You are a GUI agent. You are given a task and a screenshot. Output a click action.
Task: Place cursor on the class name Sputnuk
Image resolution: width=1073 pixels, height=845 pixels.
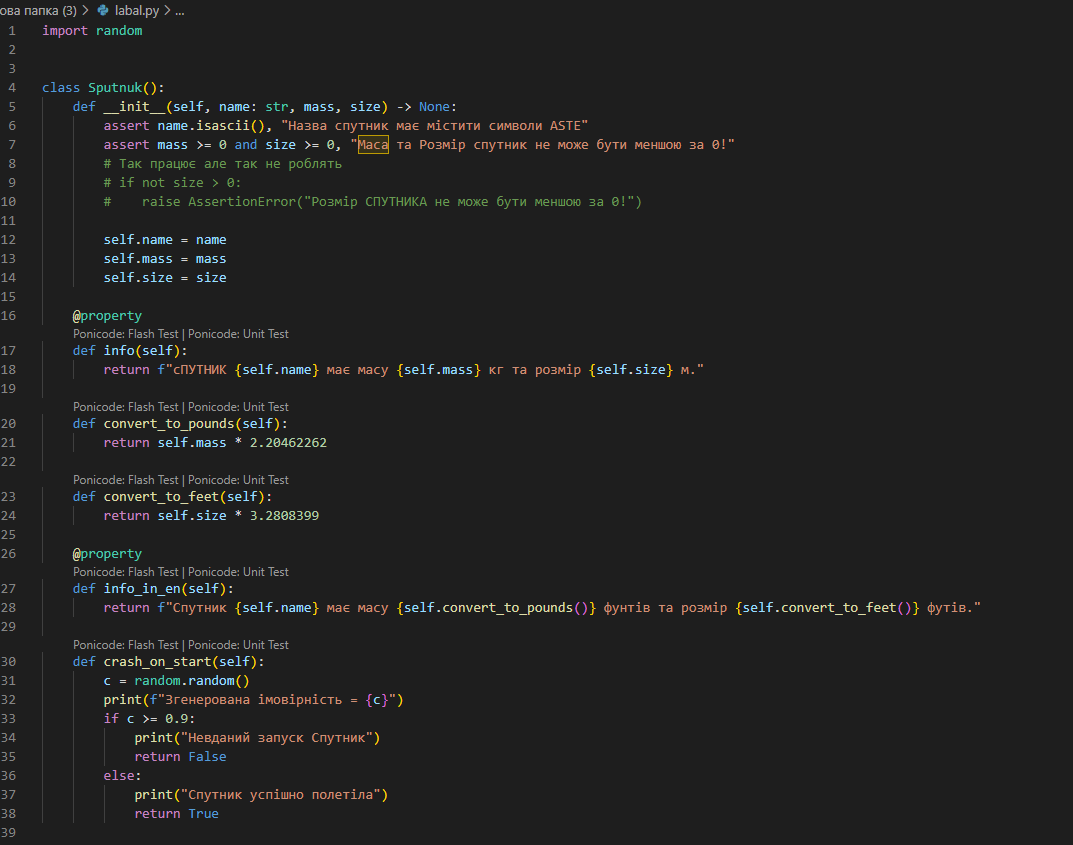tap(114, 87)
